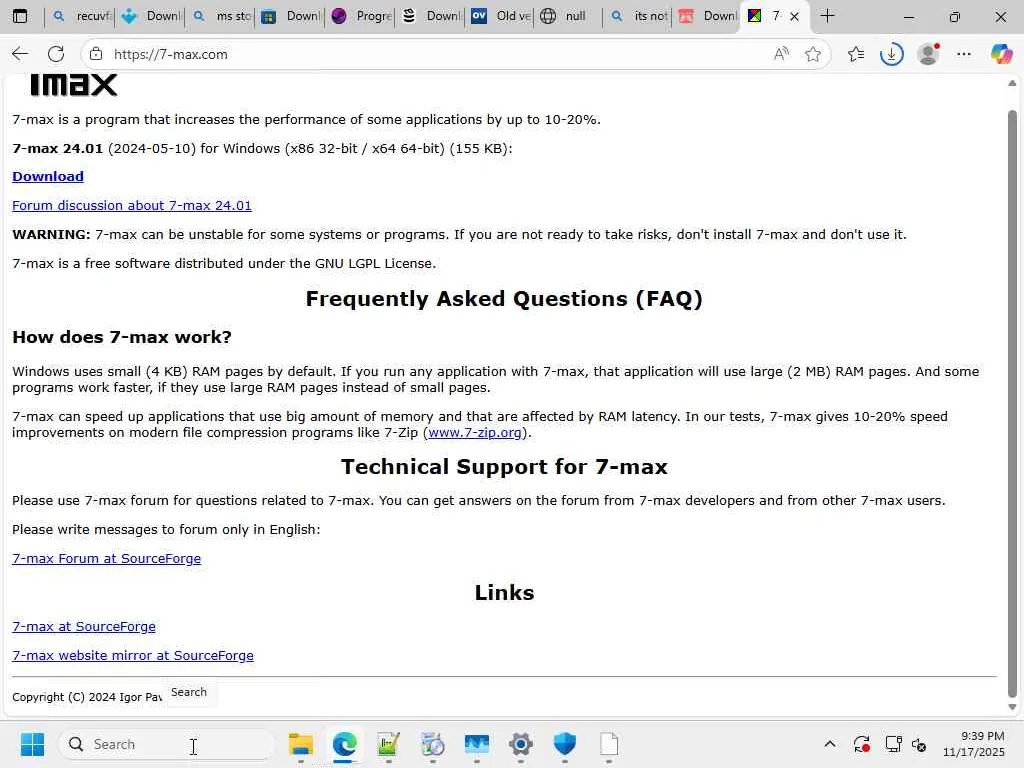Open the tab actions menu icon
The image size is (1024, 768).
pyautogui.click(x=20, y=16)
